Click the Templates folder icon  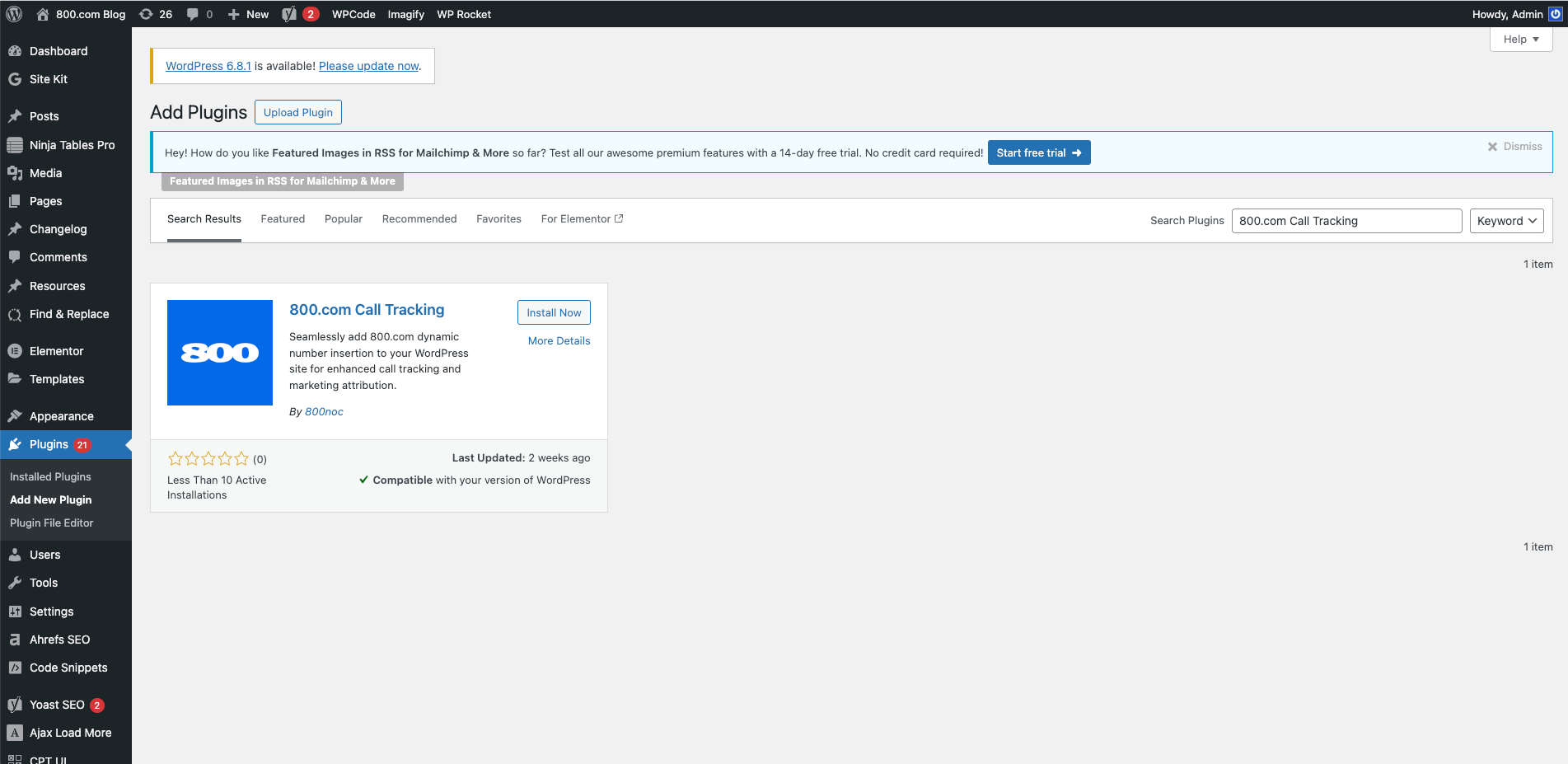(15, 379)
